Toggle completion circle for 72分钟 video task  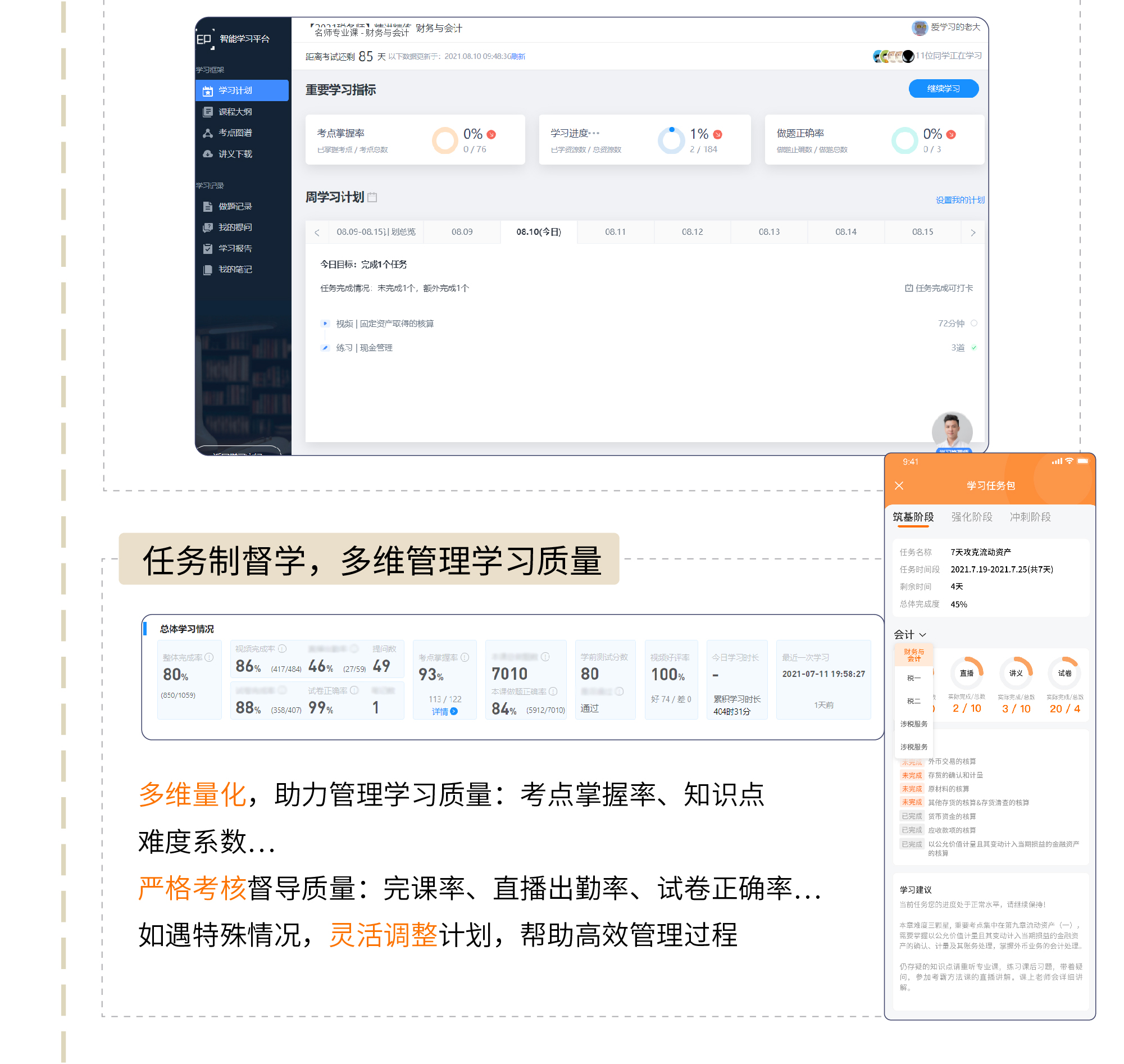[973, 324]
